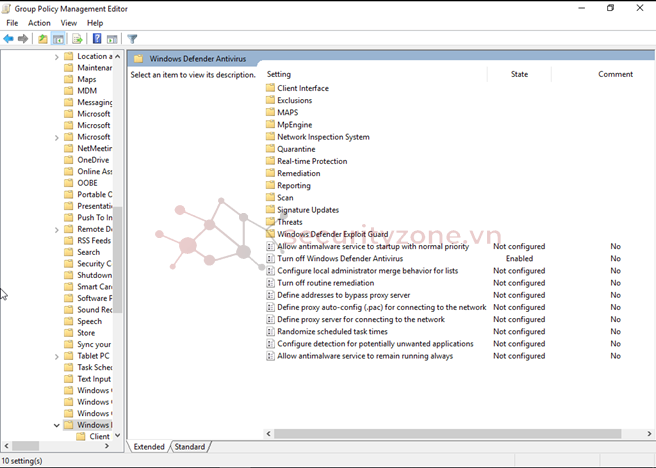Click Enabled state of Turn off Defender

pyautogui.click(x=519, y=258)
